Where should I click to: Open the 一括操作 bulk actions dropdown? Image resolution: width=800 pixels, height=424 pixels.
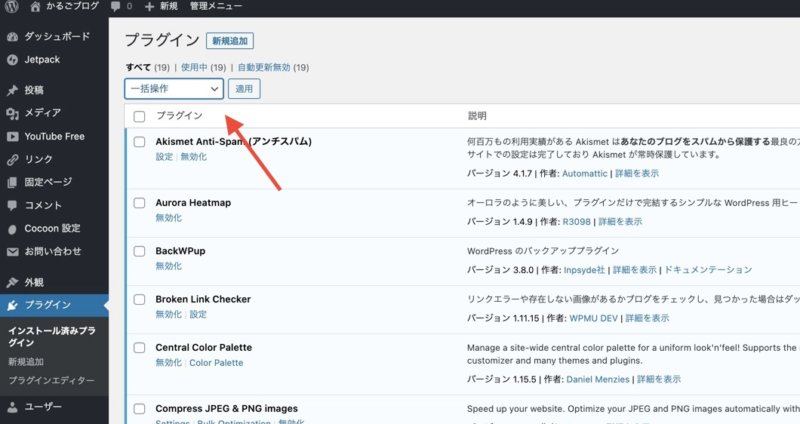[x=174, y=89]
